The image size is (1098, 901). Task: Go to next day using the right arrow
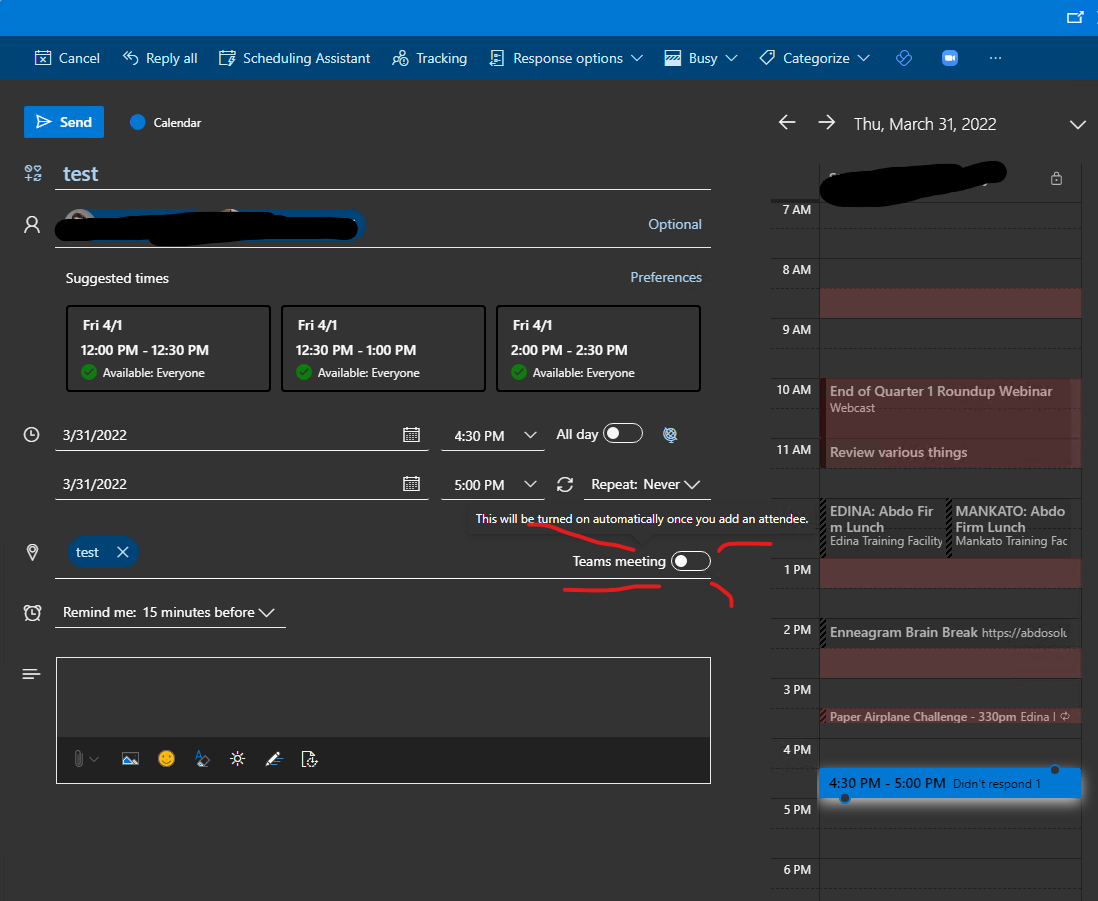coord(827,121)
